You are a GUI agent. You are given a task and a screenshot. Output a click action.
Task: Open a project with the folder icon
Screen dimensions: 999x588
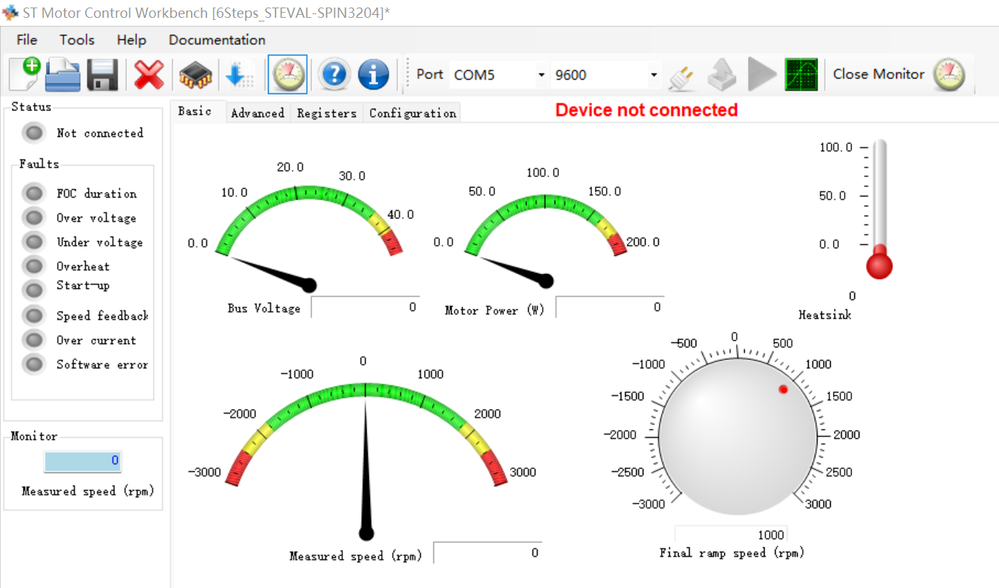click(x=63, y=75)
